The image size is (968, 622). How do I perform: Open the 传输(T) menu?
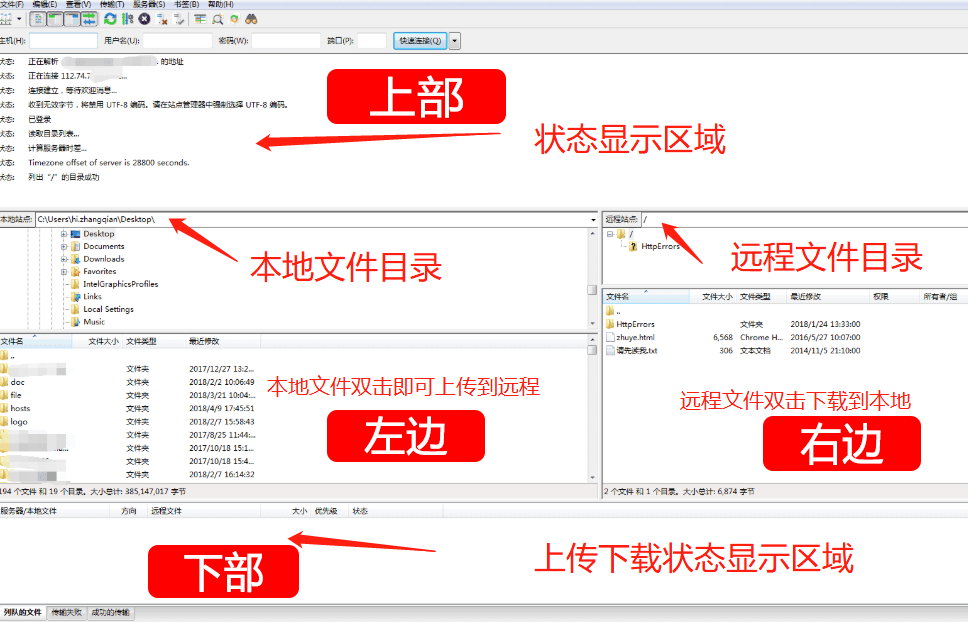click(x=112, y=4)
